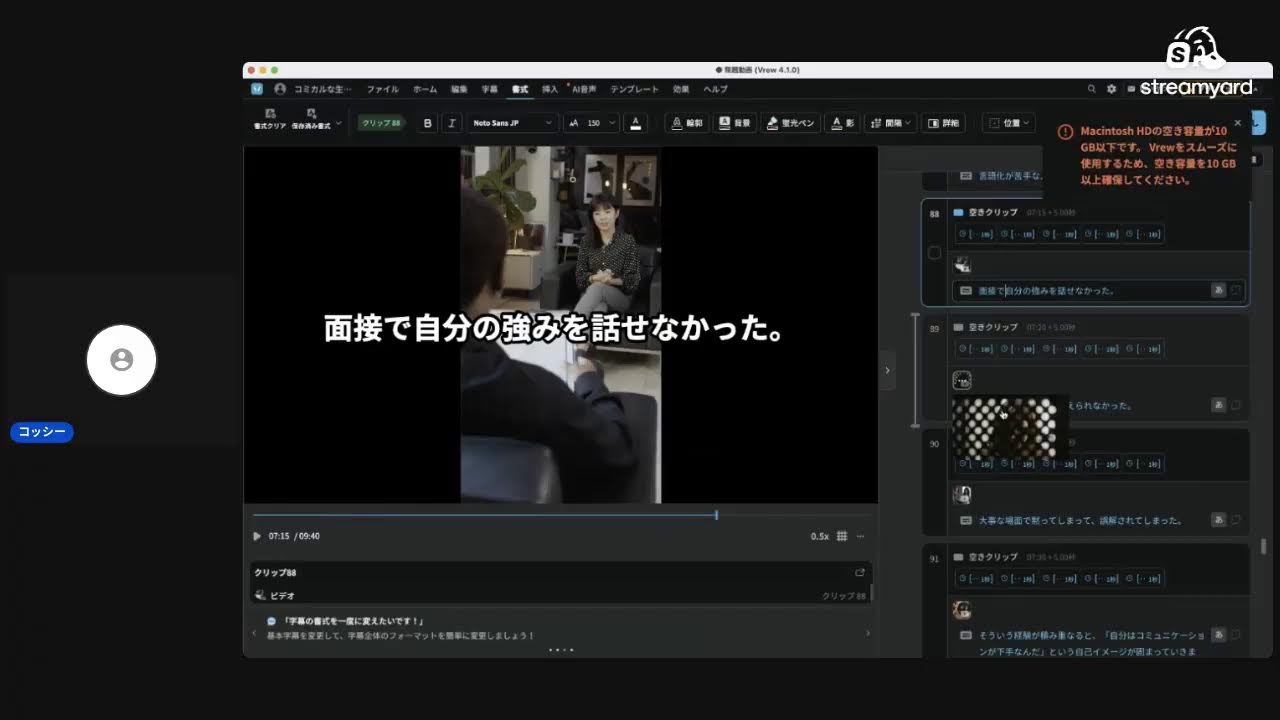Image resolution: width=1280 pixels, height=720 pixels.
Task: Click the grid view icon beside 0.5x
Action: [842, 536]
